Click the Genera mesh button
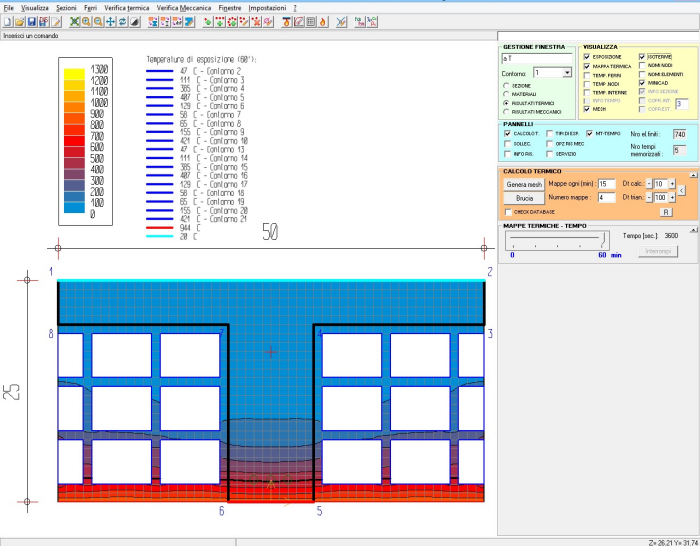 pyautogui.click(x=523, y=184)
